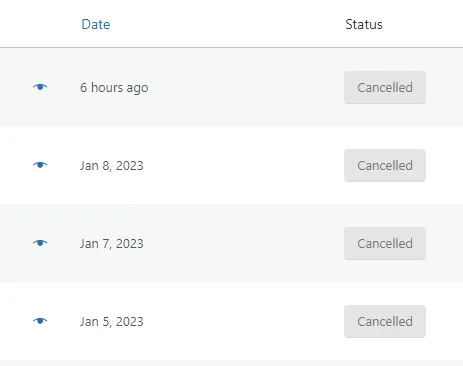Click the '6 hours ago' date text

click(114, 88)
